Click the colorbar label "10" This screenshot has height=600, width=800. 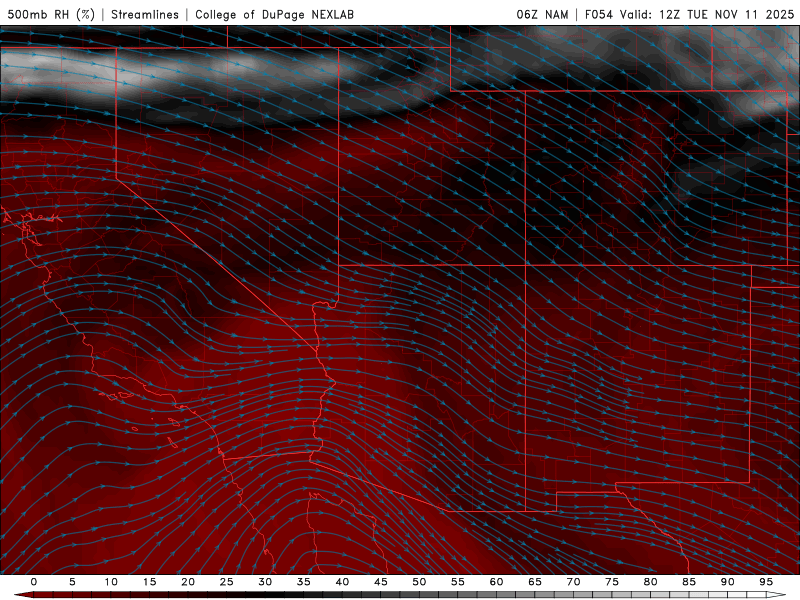tap(111, 582)
